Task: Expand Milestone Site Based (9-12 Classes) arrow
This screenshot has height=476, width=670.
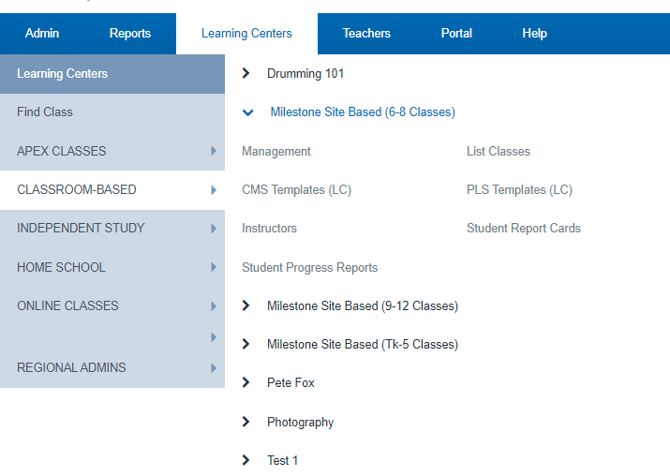Action: coord(246,306)
